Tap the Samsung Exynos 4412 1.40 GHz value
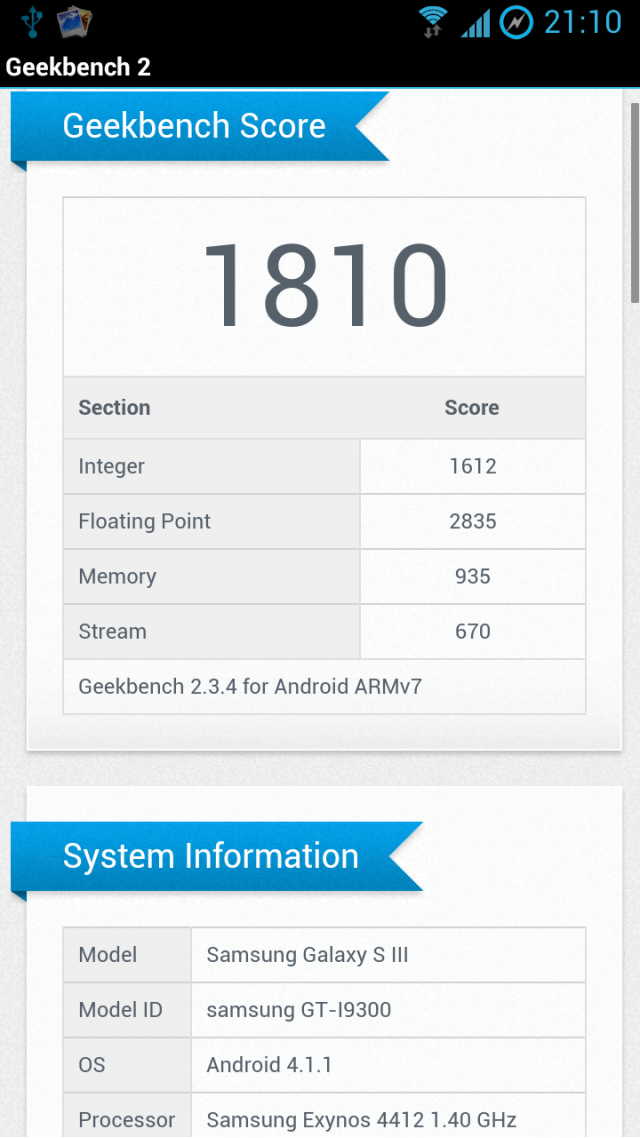Viewport: 640px width, 1138px height. pos(388,1116)
